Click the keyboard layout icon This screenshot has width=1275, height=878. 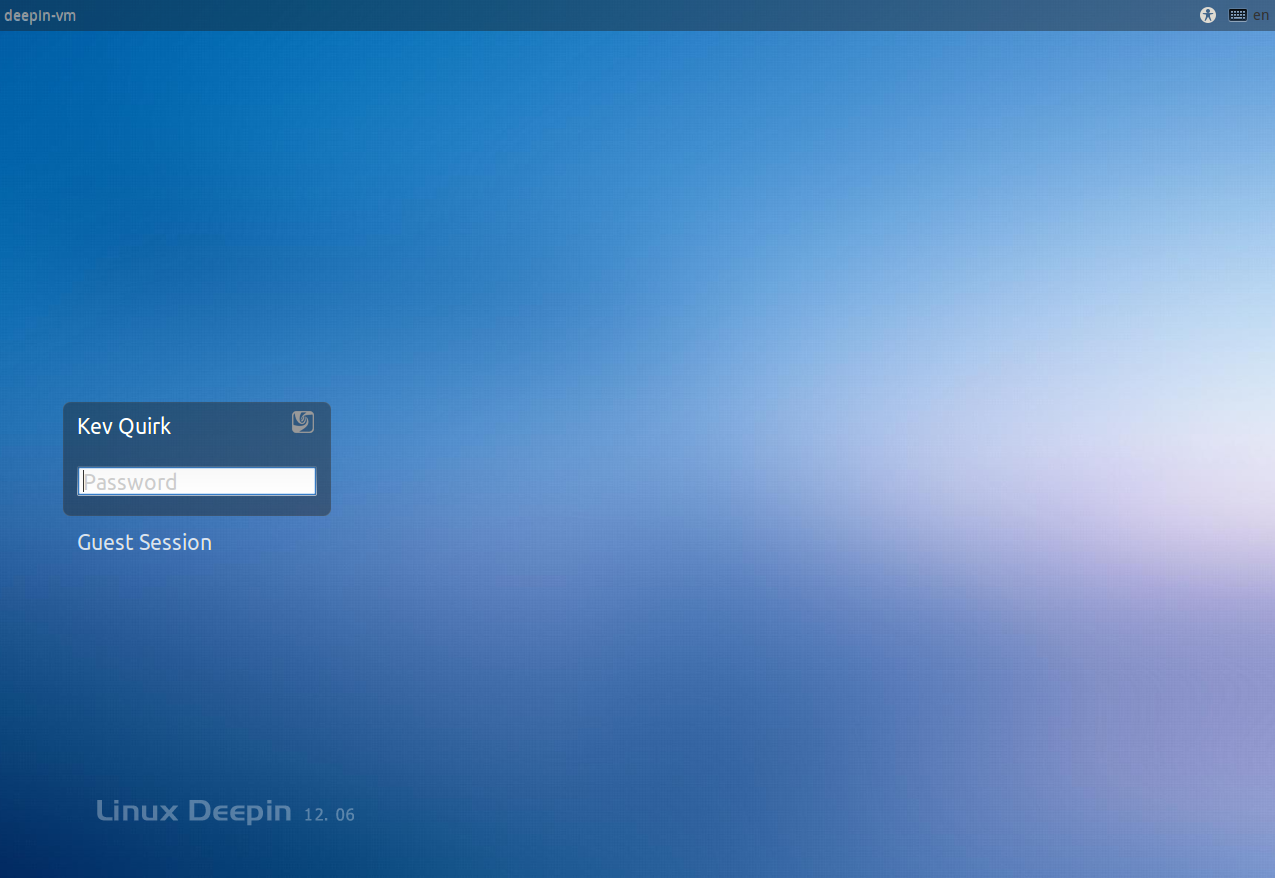[1238, 15]
